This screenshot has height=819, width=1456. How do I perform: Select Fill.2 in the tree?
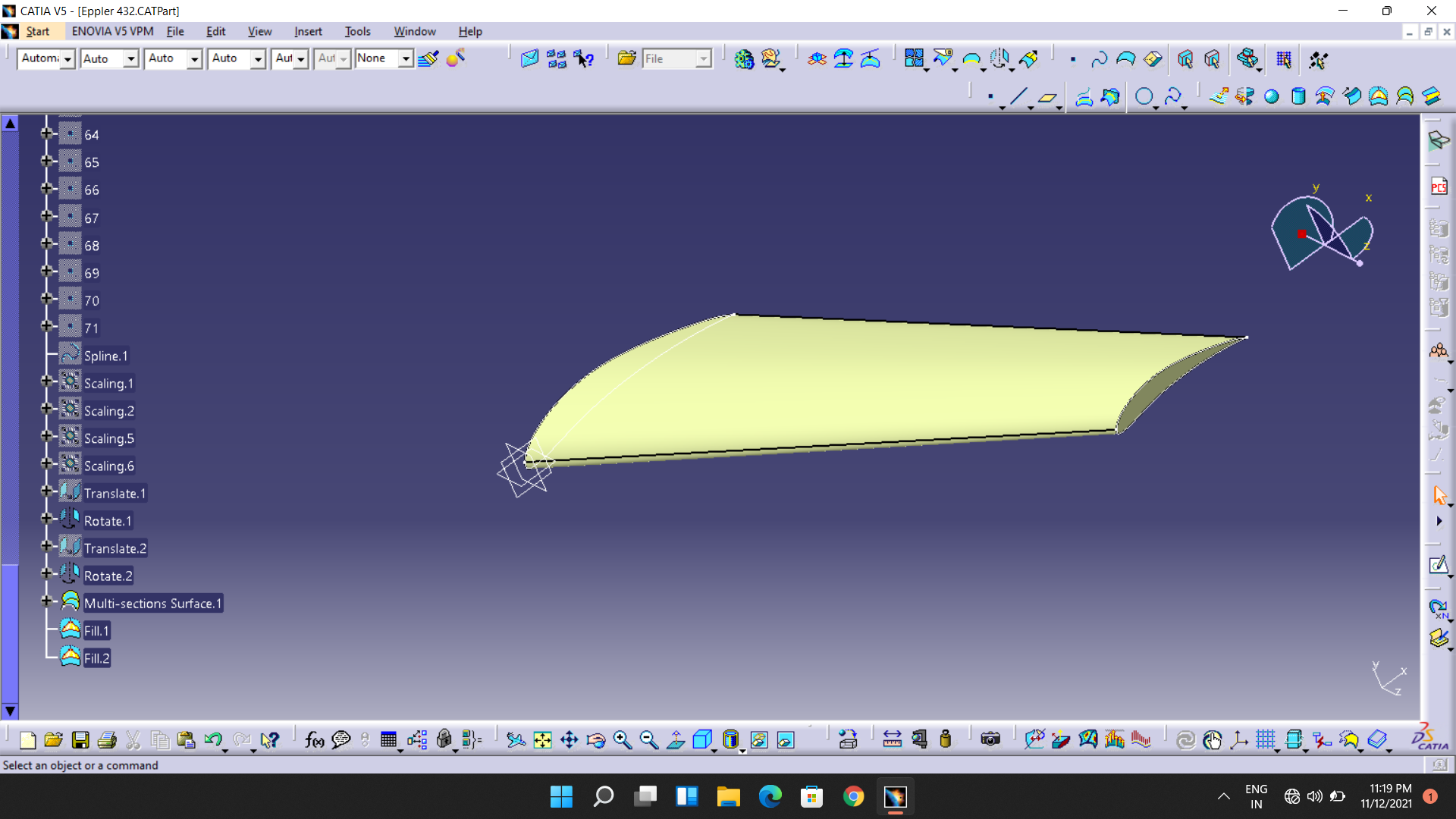(x=96, y=658)
